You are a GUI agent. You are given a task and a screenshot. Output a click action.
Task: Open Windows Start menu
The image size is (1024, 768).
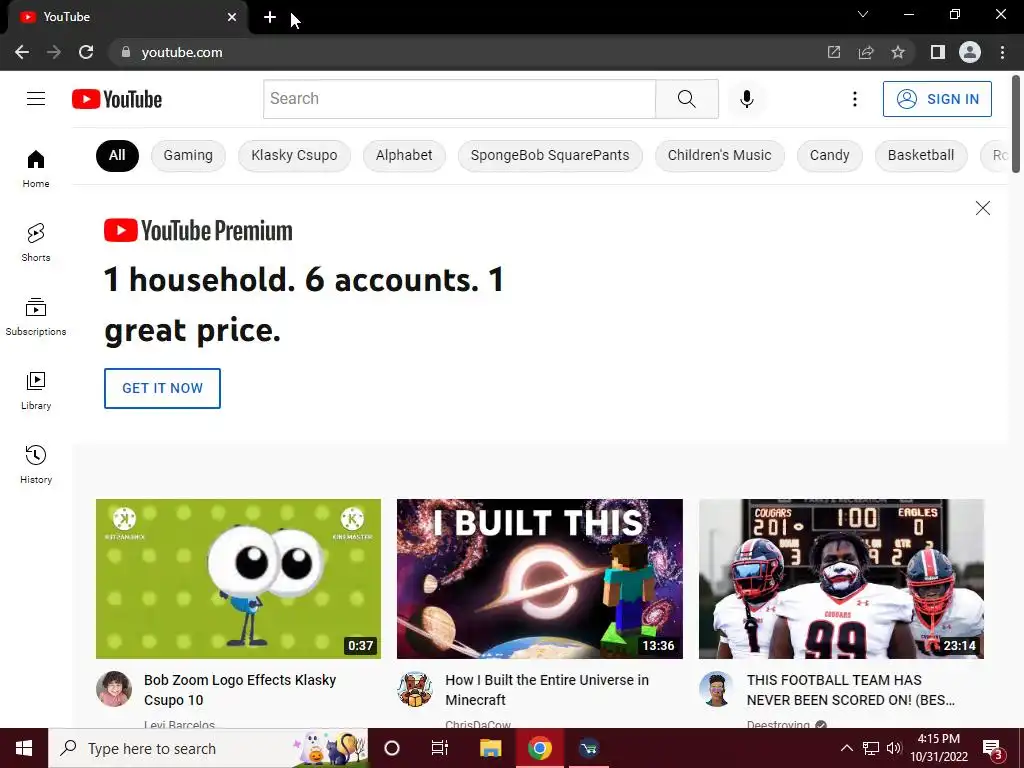click(24, 748)
